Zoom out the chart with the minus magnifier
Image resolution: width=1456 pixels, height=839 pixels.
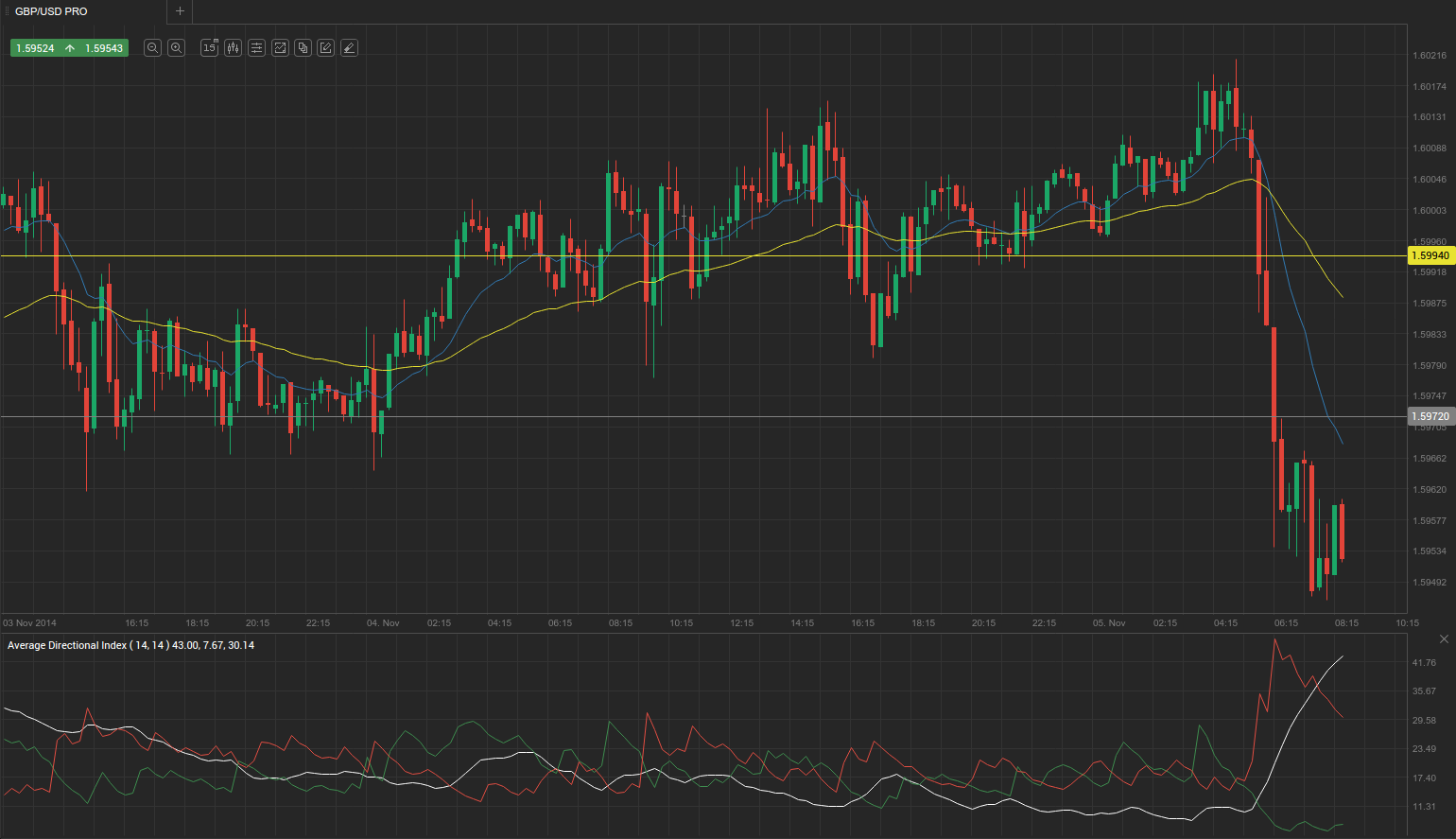coord(152,48)
